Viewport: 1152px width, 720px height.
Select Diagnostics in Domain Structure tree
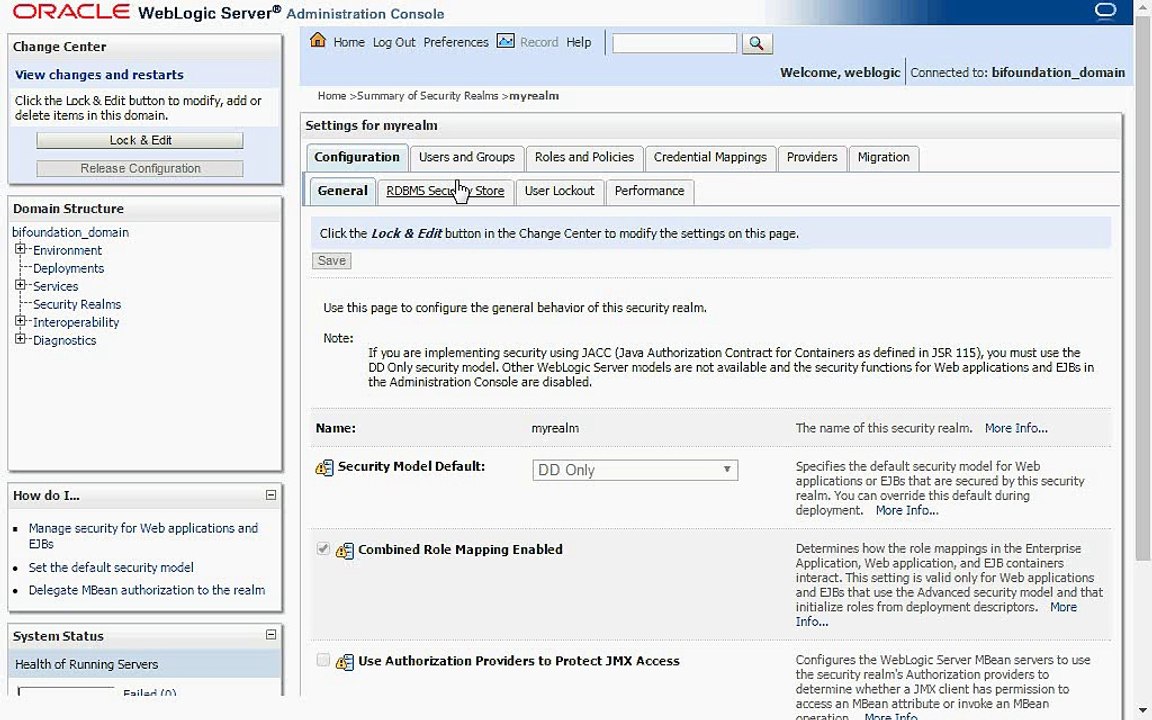click(65, 341)
